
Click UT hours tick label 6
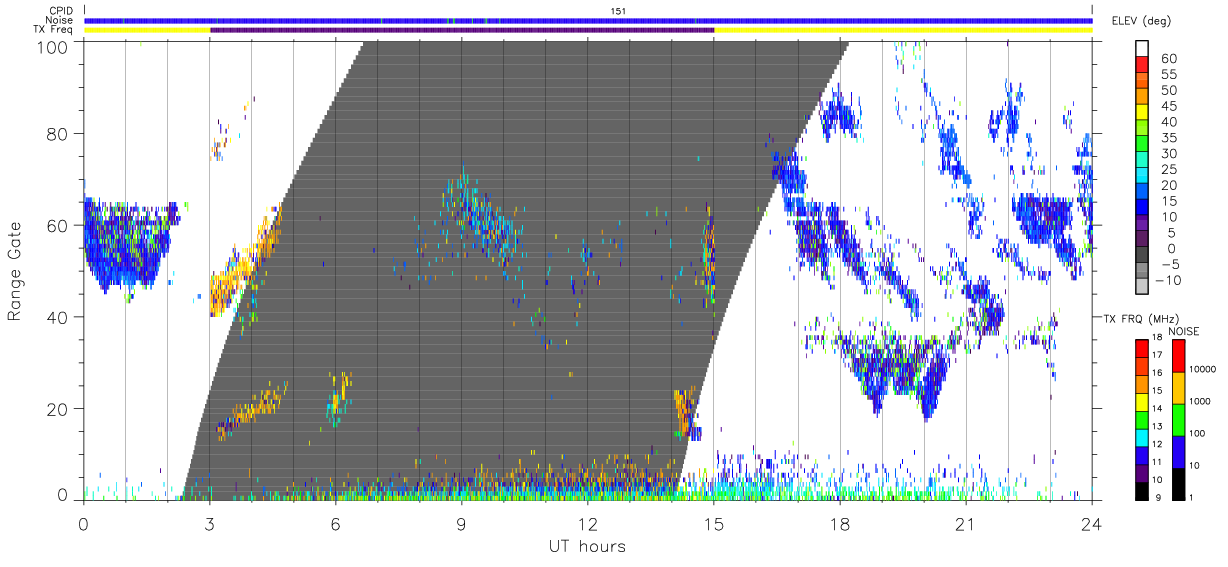[335, 523]
